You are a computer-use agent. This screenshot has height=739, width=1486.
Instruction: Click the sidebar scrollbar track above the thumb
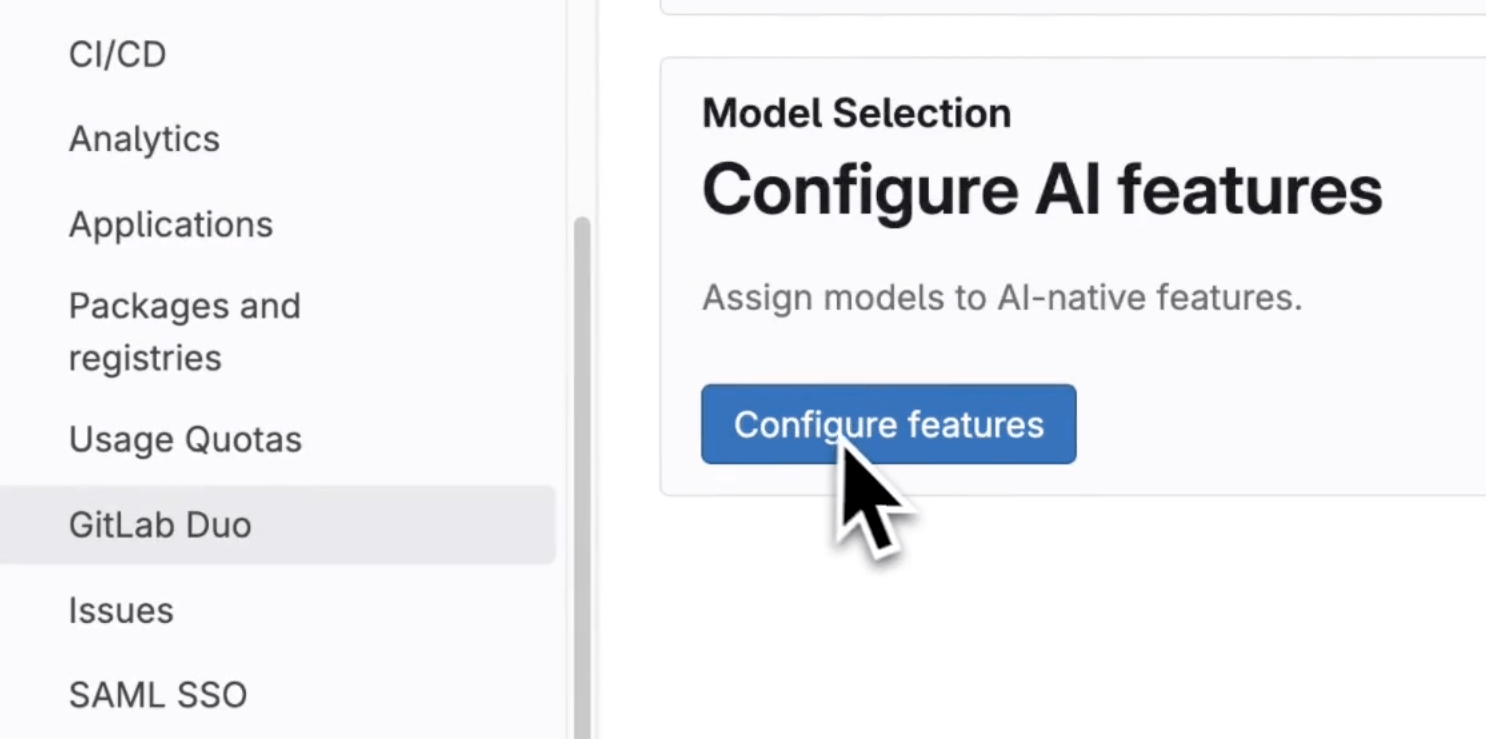point(582,110)
